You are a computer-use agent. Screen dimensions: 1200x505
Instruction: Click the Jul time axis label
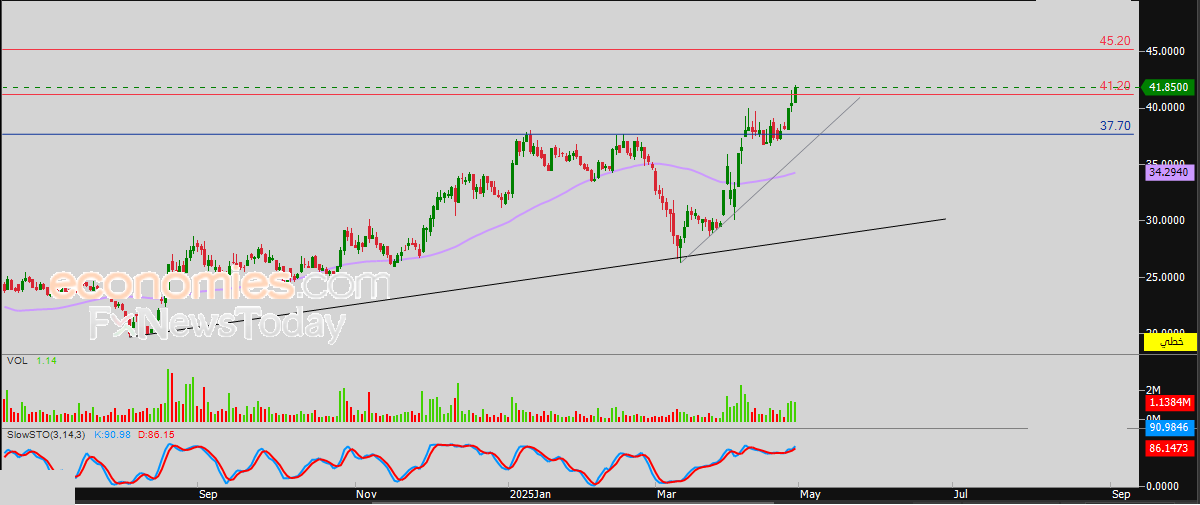(960, 494)
